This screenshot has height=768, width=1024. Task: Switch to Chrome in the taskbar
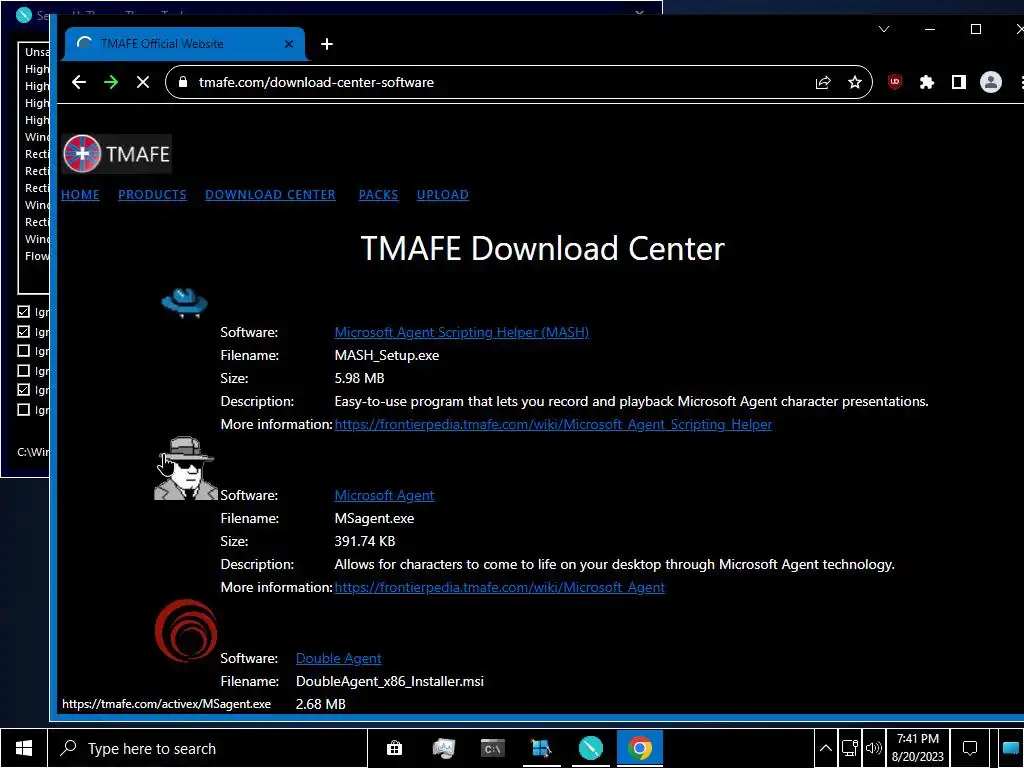(640, 748)
